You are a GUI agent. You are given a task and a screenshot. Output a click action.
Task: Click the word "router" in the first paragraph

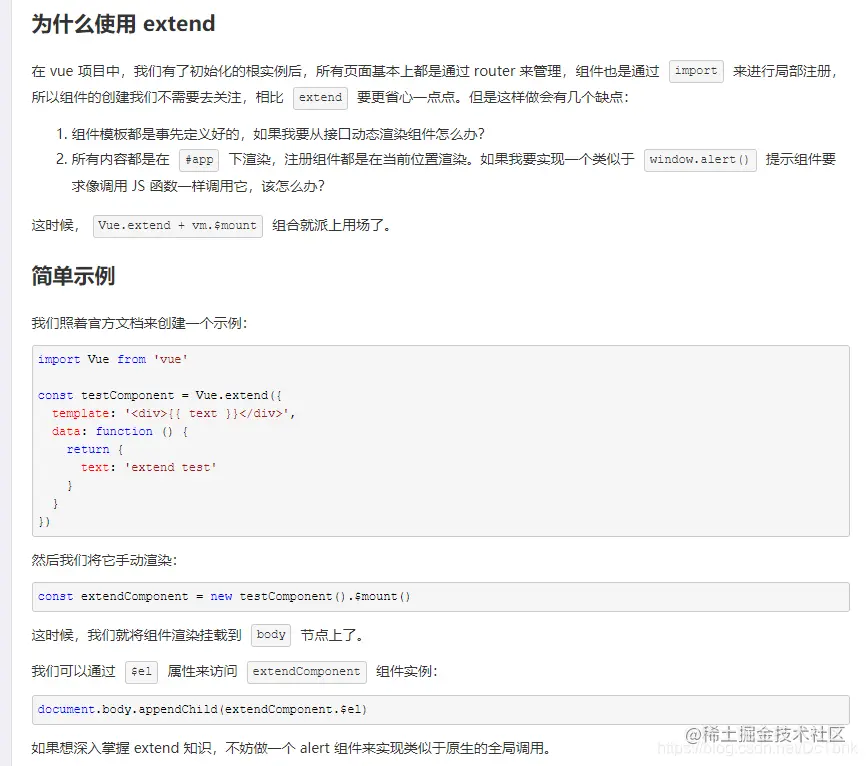pyautogui.click(x=494, y=71)
